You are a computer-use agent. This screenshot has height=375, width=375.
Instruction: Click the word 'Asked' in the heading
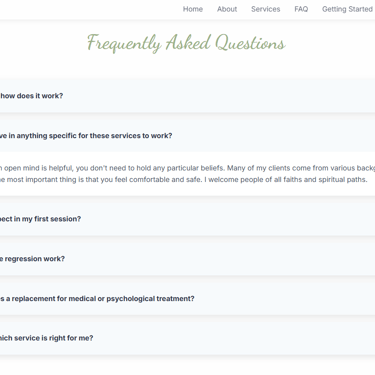pyautogui.click(x=188, y=43)
